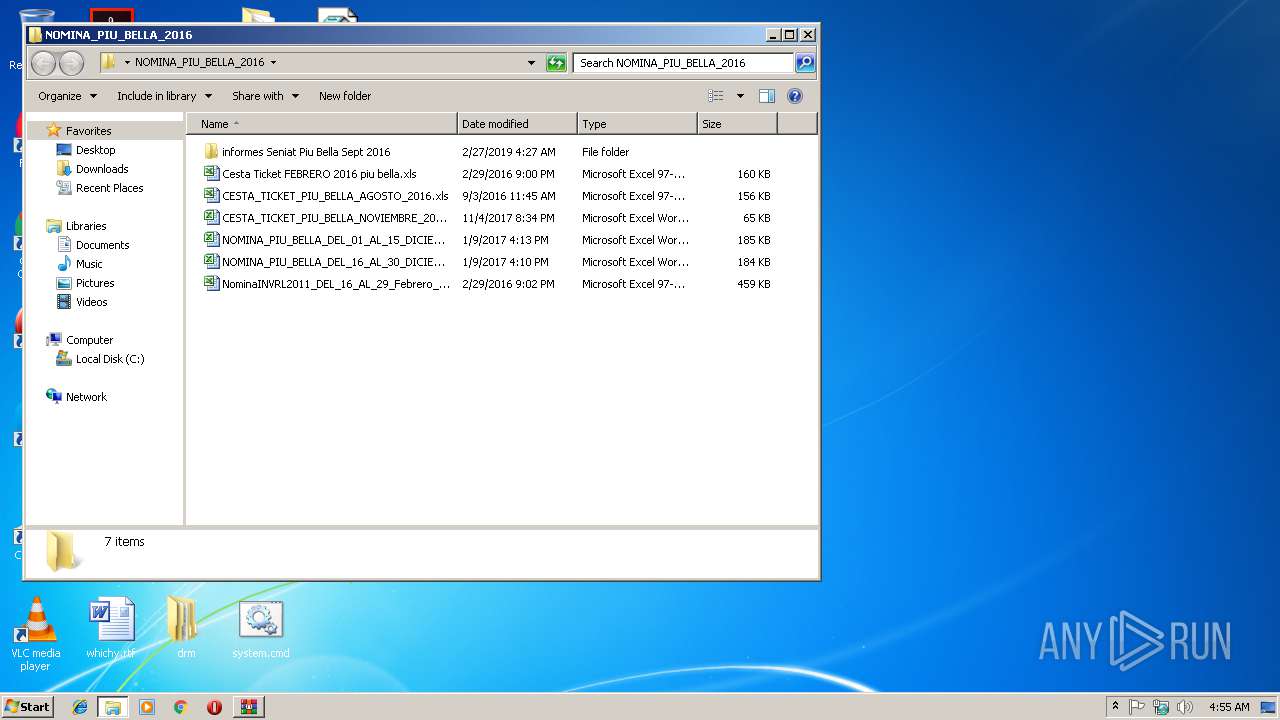
Task: Open WinRAR from the taskbar
Action: point(249,707)
